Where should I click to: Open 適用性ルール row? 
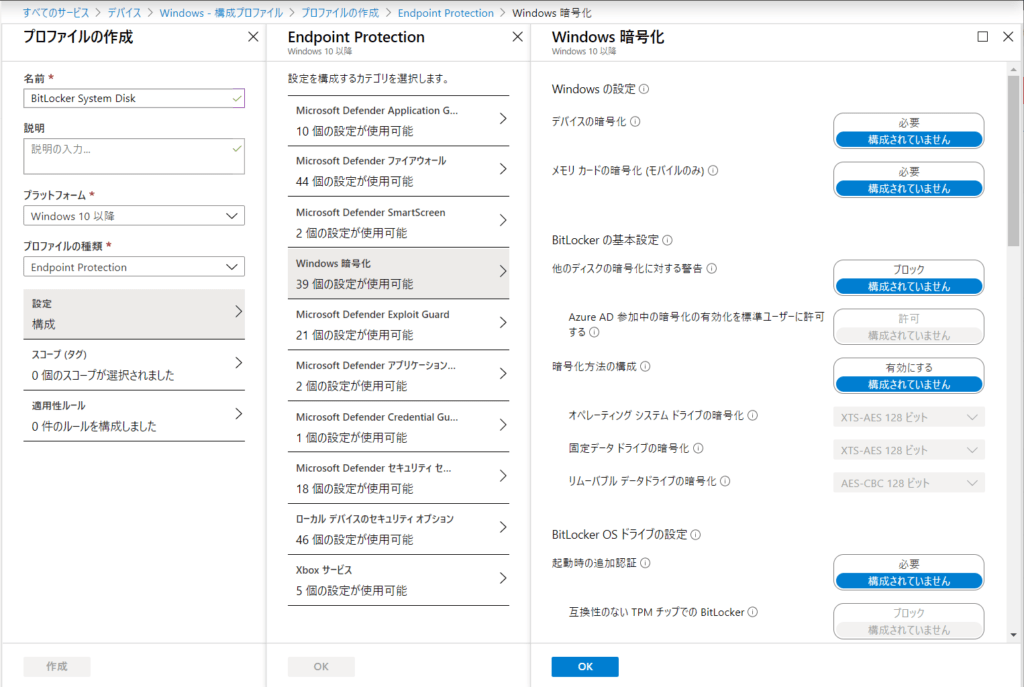pos(134,416)
